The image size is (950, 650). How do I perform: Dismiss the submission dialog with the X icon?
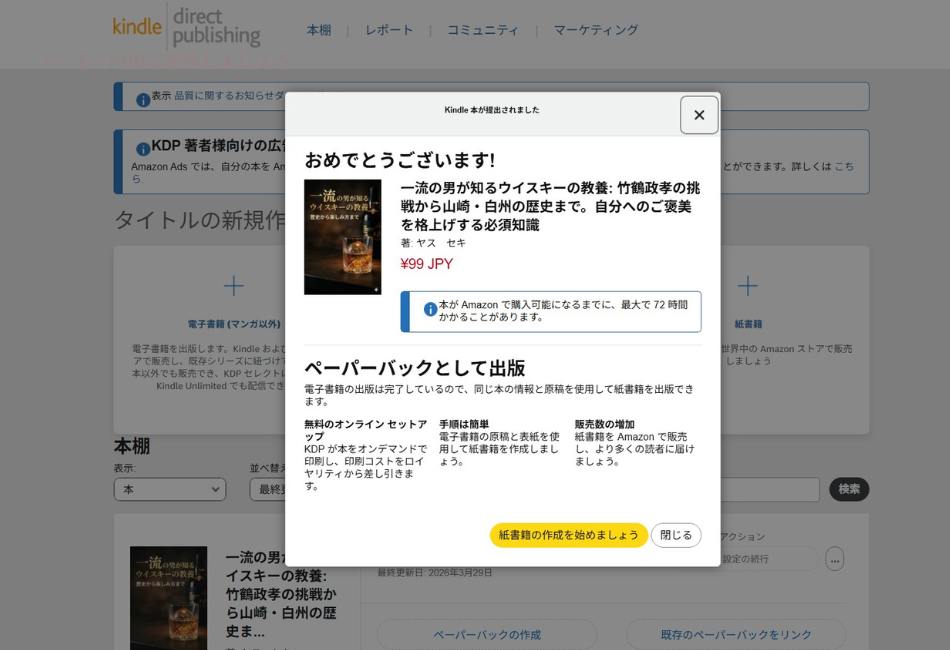699,114
